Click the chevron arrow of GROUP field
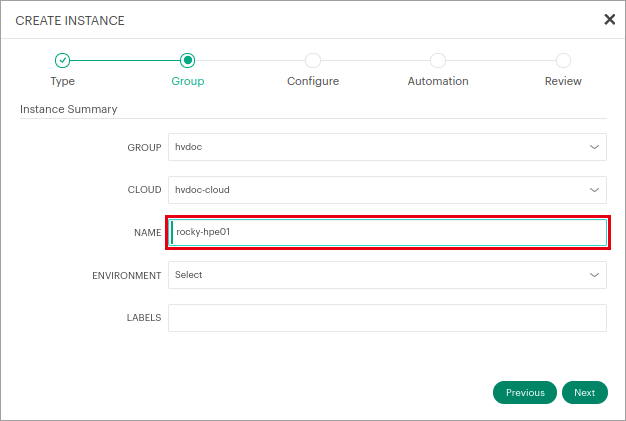The image size is (626, 421). pos(594,147)
